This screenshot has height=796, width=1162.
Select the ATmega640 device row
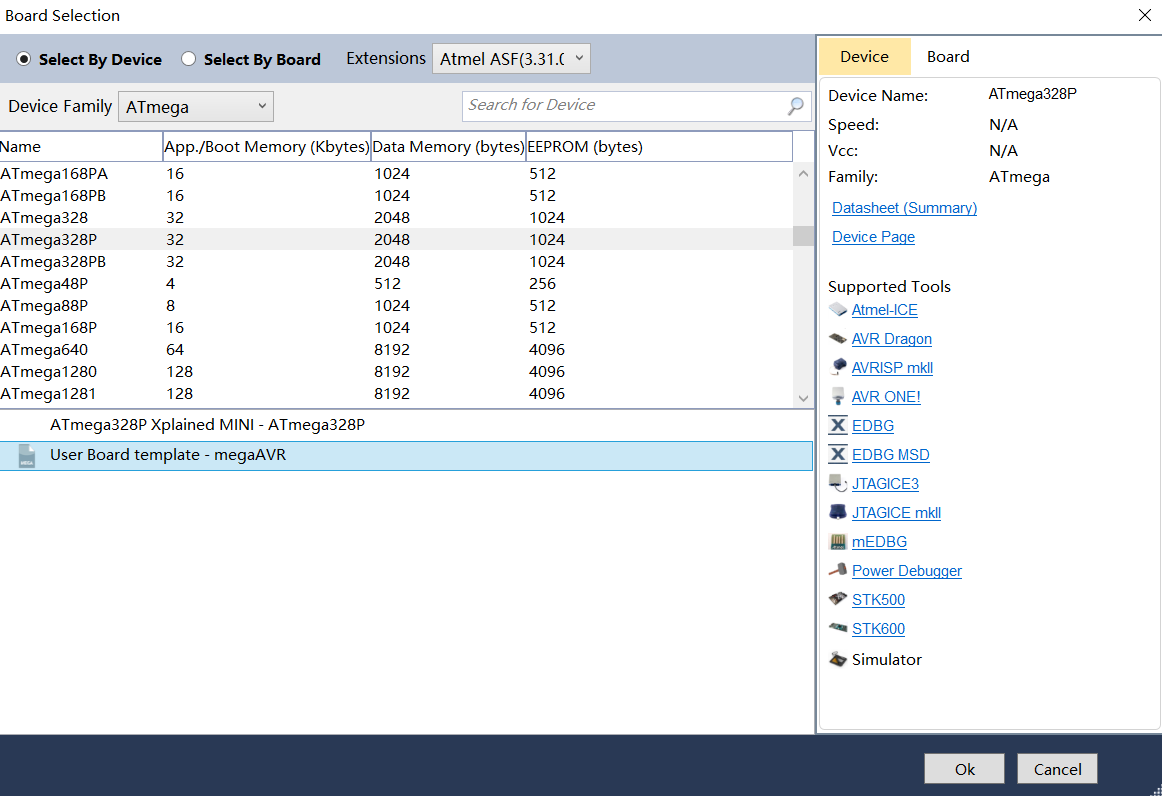396,350
